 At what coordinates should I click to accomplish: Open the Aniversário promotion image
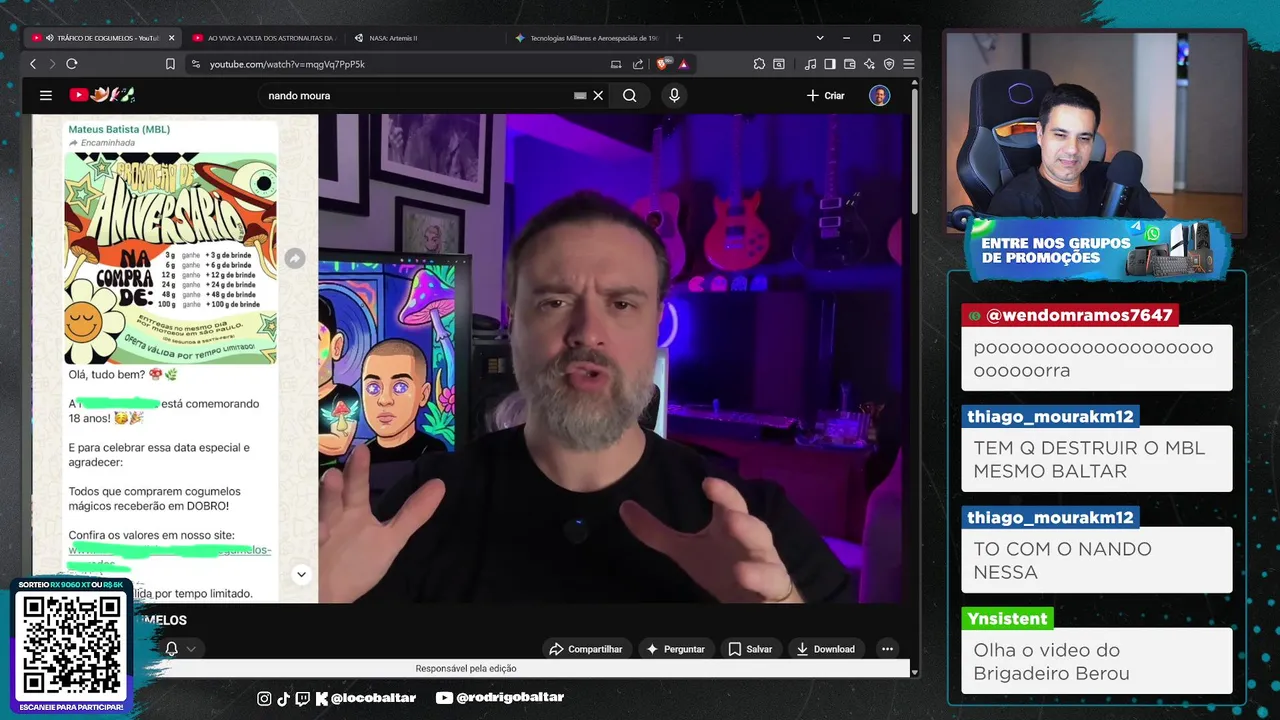(x=171, y=258)
